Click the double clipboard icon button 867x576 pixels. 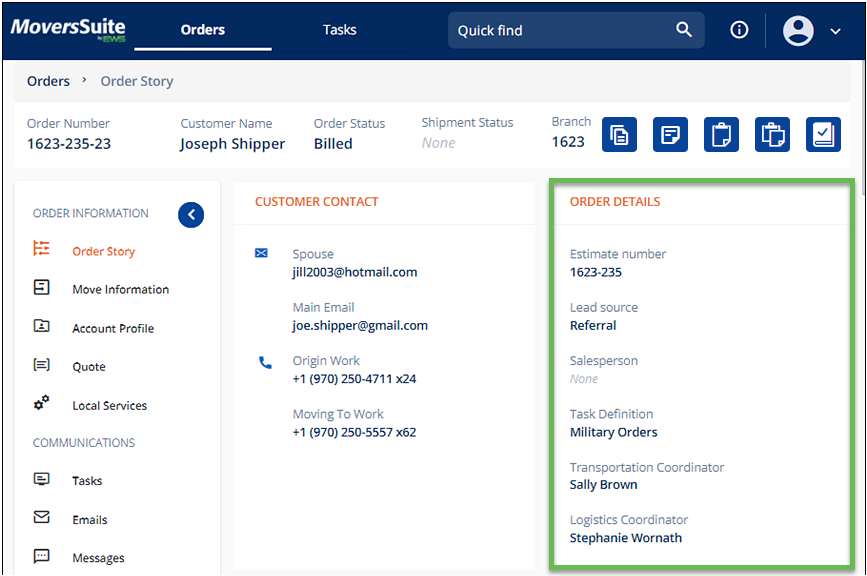(772, 134)
